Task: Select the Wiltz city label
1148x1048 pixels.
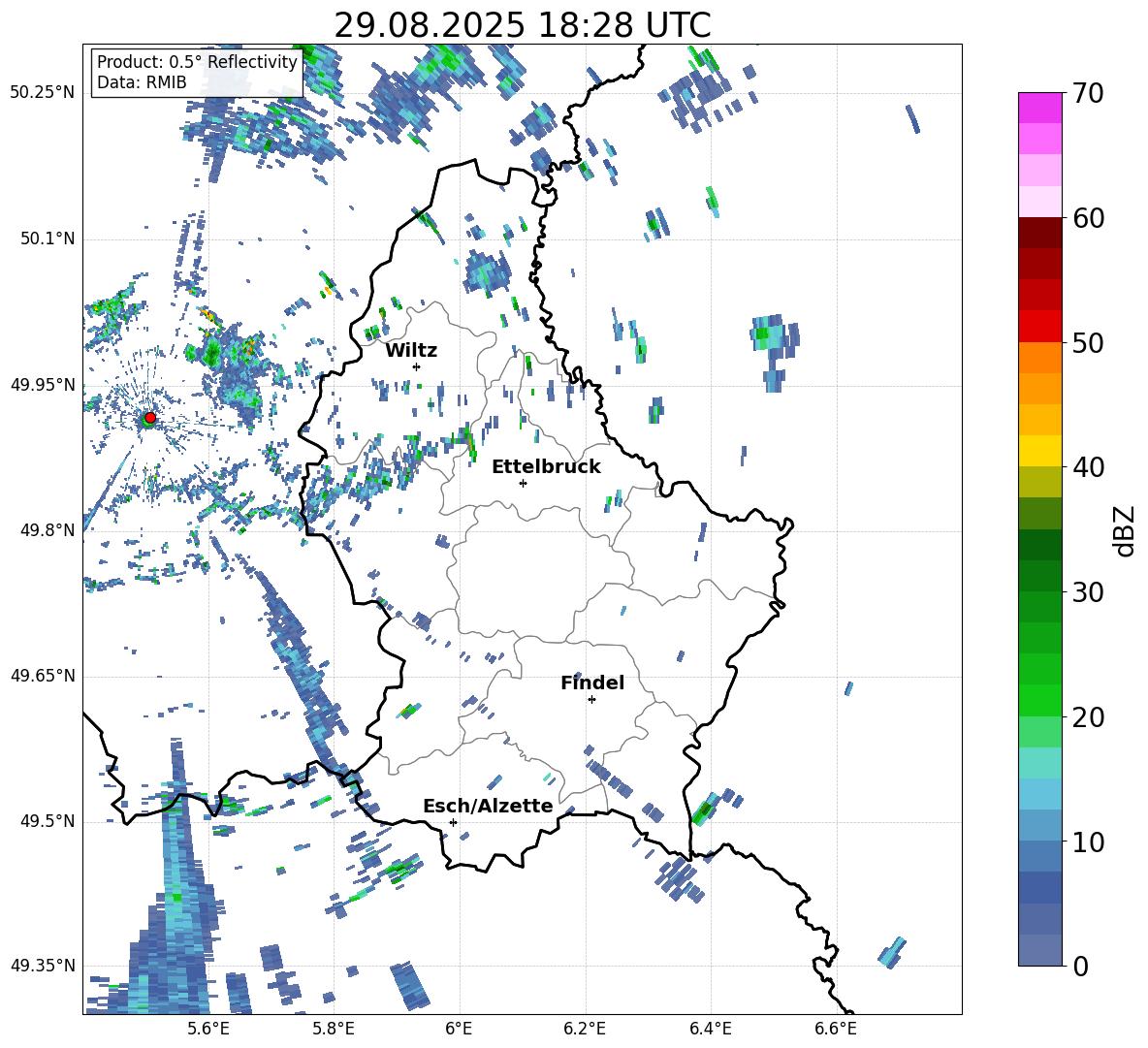Action: [x=411, y=351]
